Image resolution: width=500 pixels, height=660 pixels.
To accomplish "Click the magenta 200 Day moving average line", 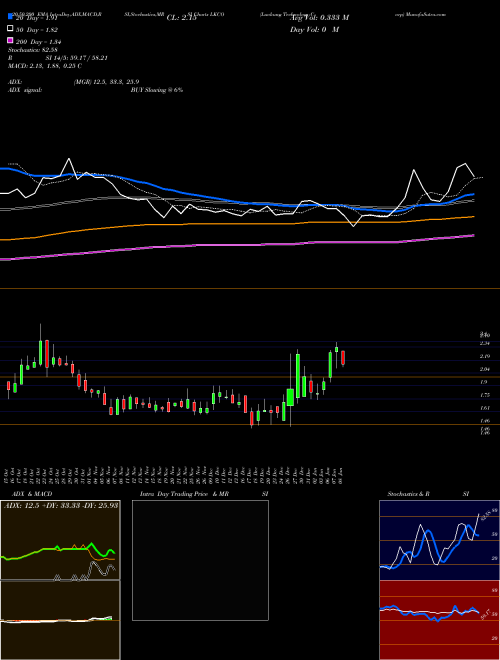I will [237, 245].
